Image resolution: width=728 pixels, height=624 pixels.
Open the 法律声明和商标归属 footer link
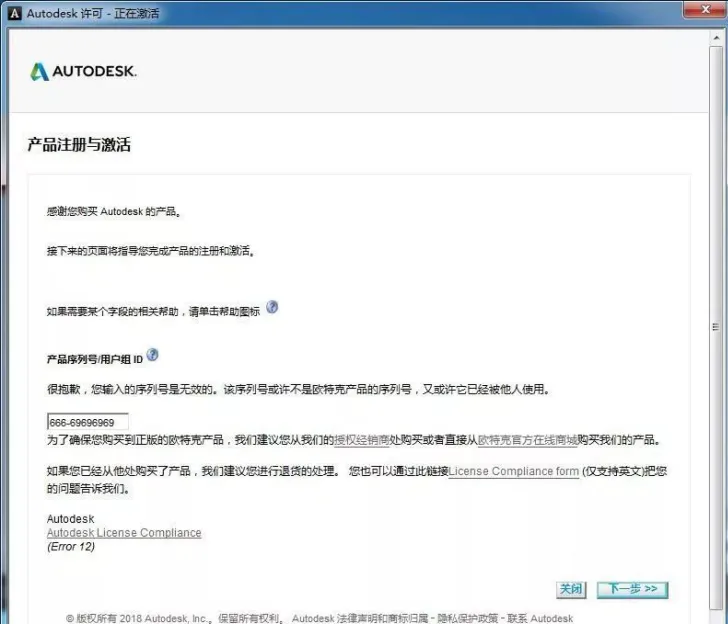point(382,618)
